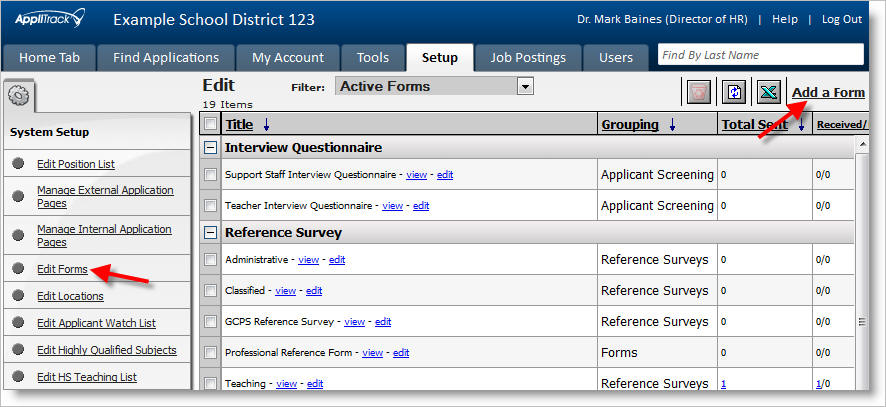
Task: Collapse the Interview Questionnaire group
Action: pos(210,148)
